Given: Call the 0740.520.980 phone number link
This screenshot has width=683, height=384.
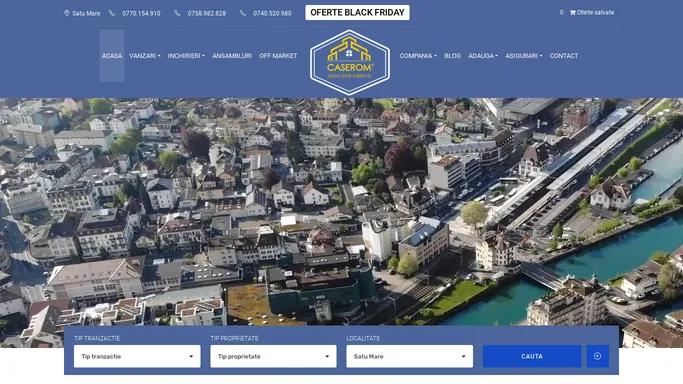Looking at the screenshot, I should tap(272, 13).
